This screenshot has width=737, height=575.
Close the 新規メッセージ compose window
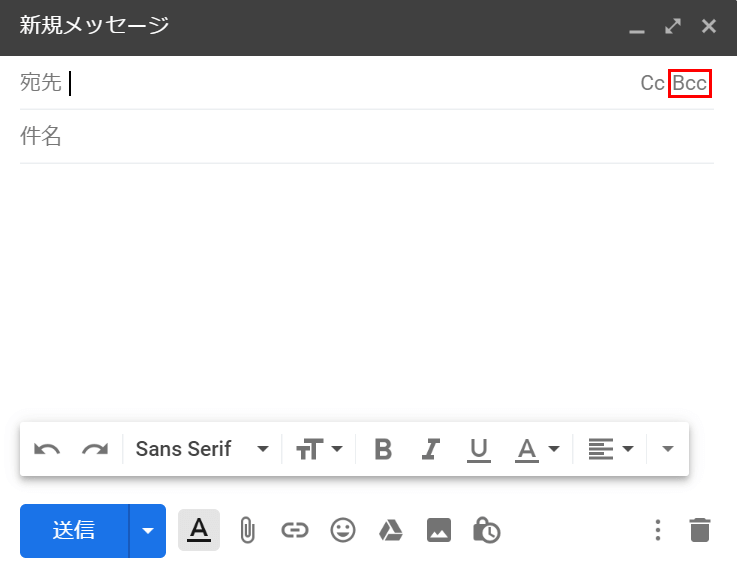click(709, 26)
